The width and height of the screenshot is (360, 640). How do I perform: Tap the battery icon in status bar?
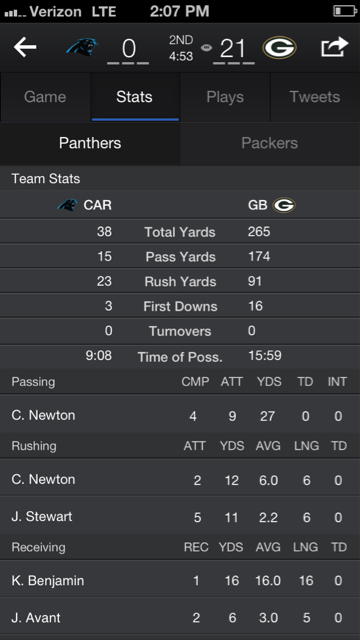click(x=345, y=11)
